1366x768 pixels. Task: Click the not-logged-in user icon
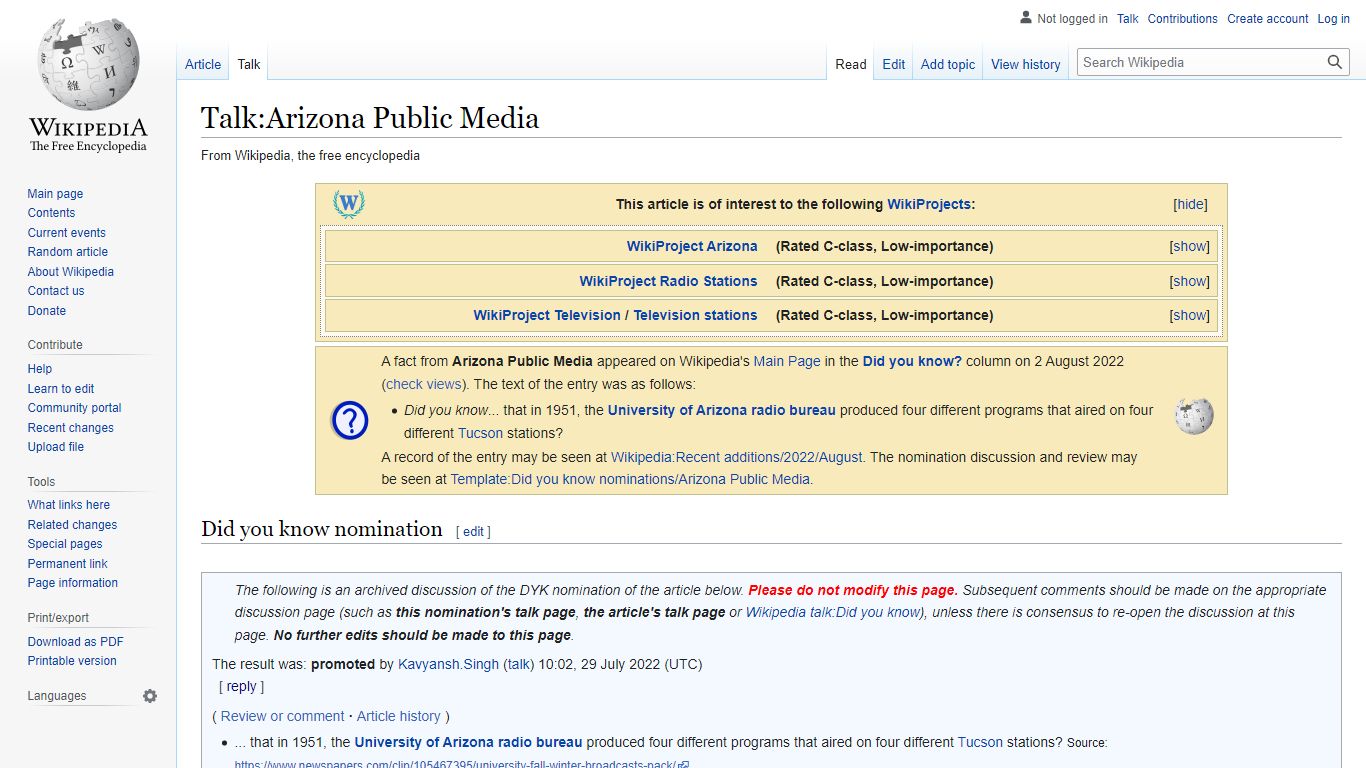point(1026,18)
